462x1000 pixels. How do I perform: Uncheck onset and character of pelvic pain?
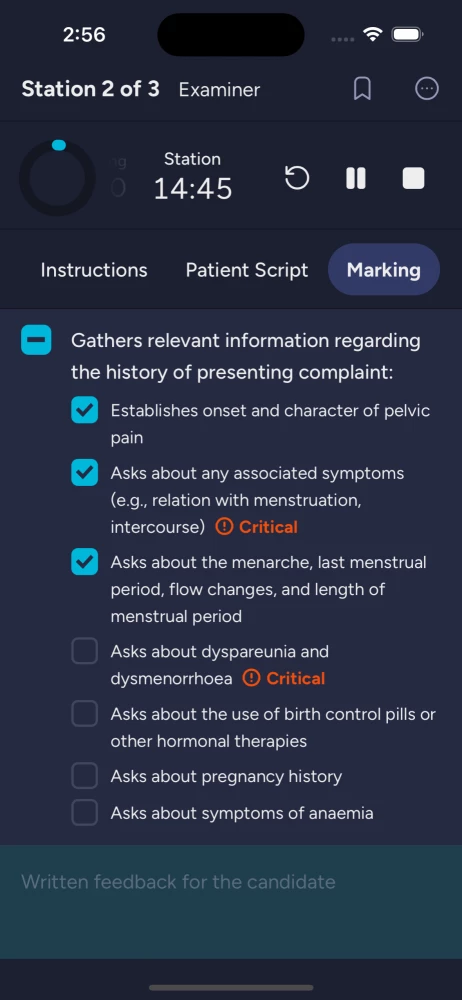pyautogui.click(x=84, y=410)
